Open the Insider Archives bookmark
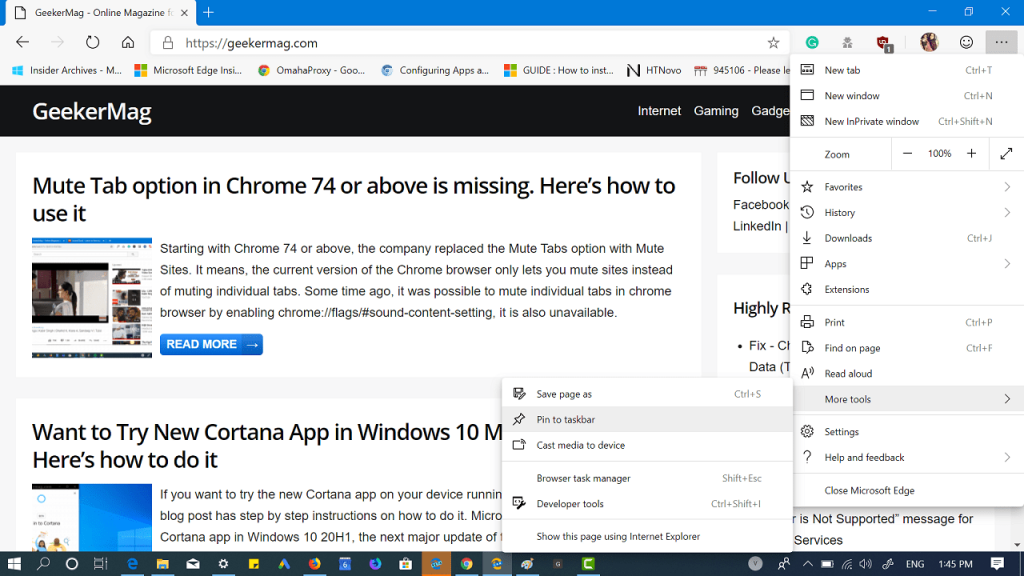The image size is (1024, 576). 67,70
